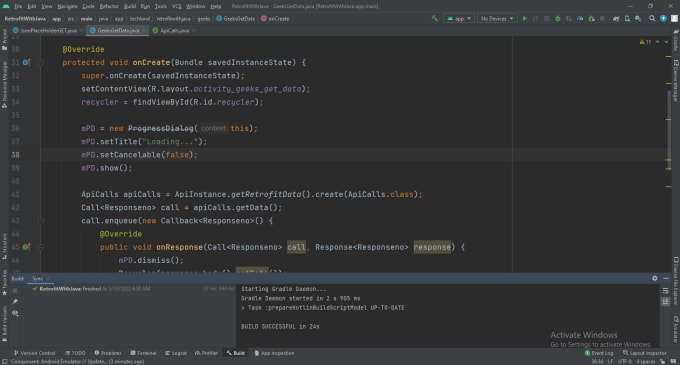Click scroll to end icon in build output
This screenshot has height=365, width=680.
pos(665,301)
